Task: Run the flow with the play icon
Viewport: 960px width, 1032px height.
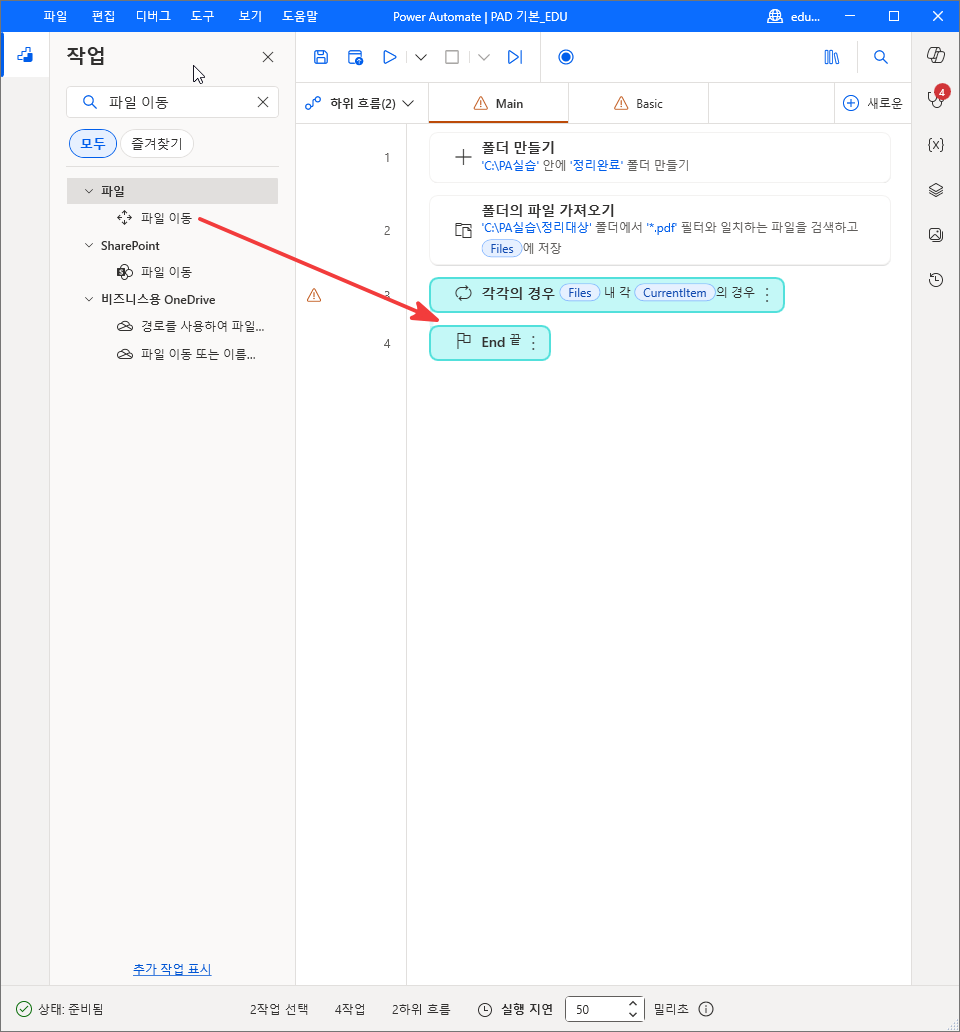Action: pos(390,57)
